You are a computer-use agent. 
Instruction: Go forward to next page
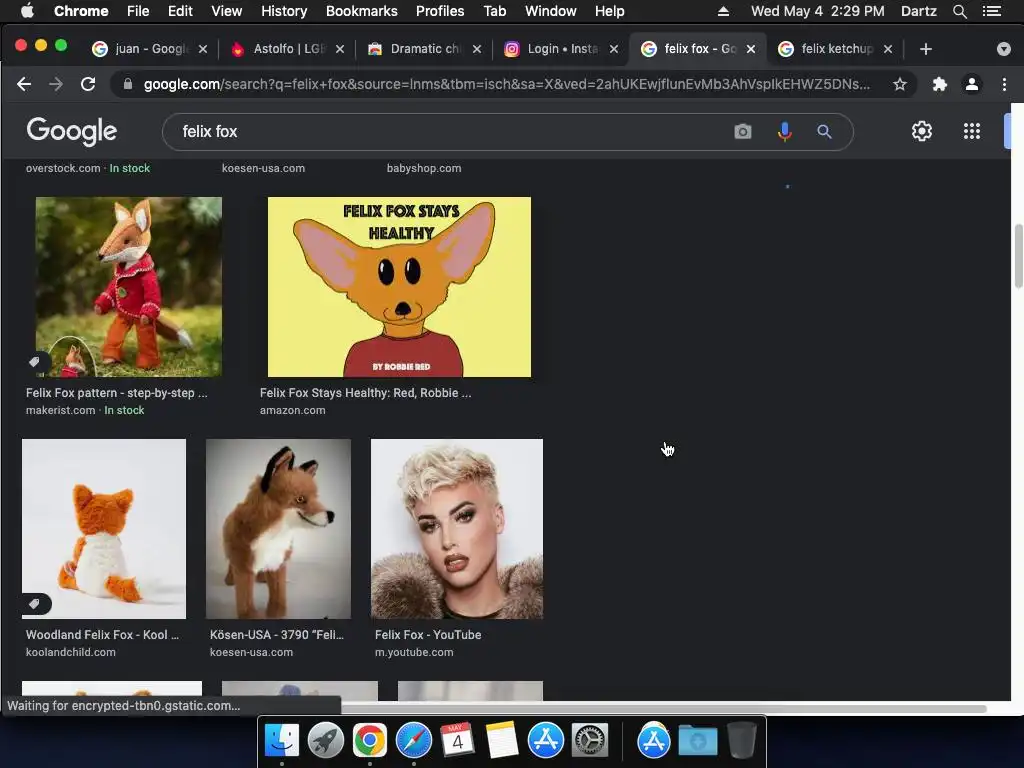[56, 84]
